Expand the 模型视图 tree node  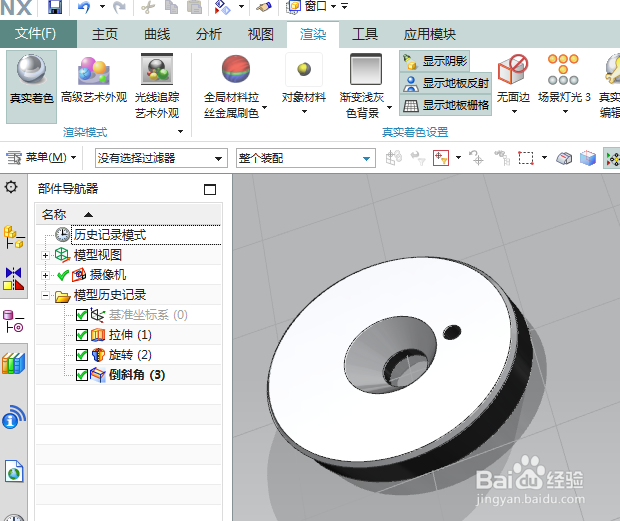click(45, 255)
